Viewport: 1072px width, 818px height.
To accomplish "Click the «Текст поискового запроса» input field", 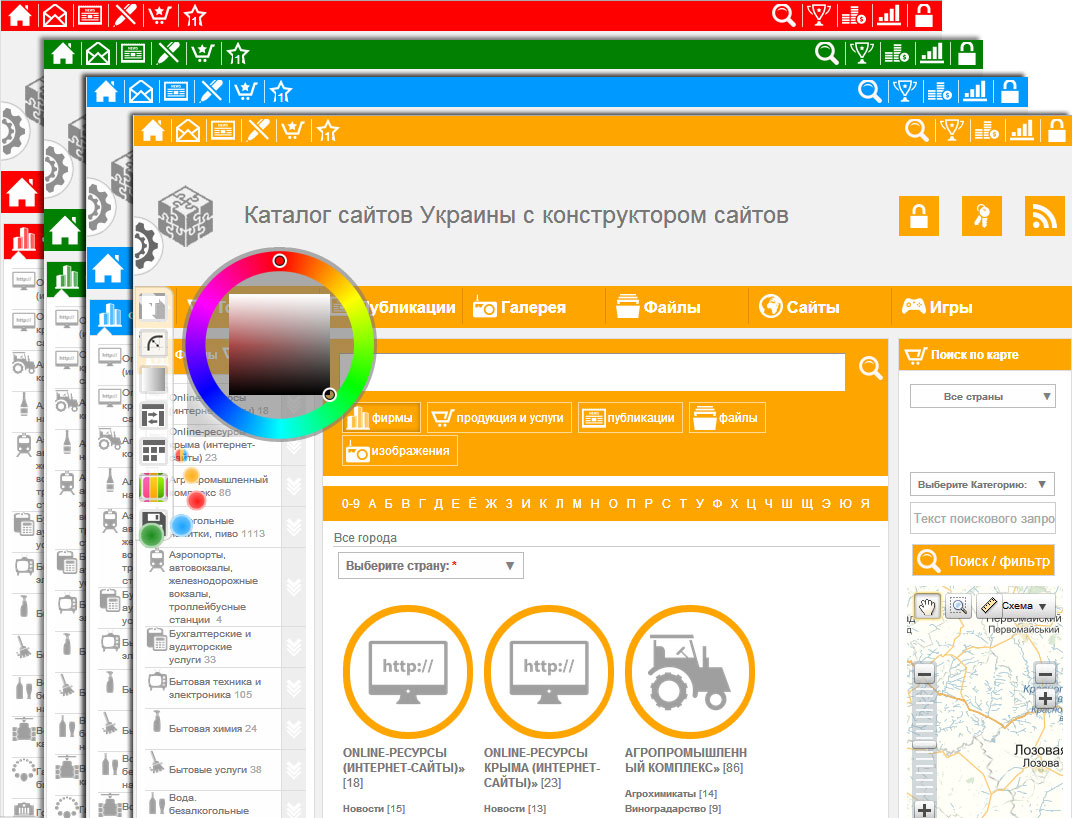I will tap(982, 519).
